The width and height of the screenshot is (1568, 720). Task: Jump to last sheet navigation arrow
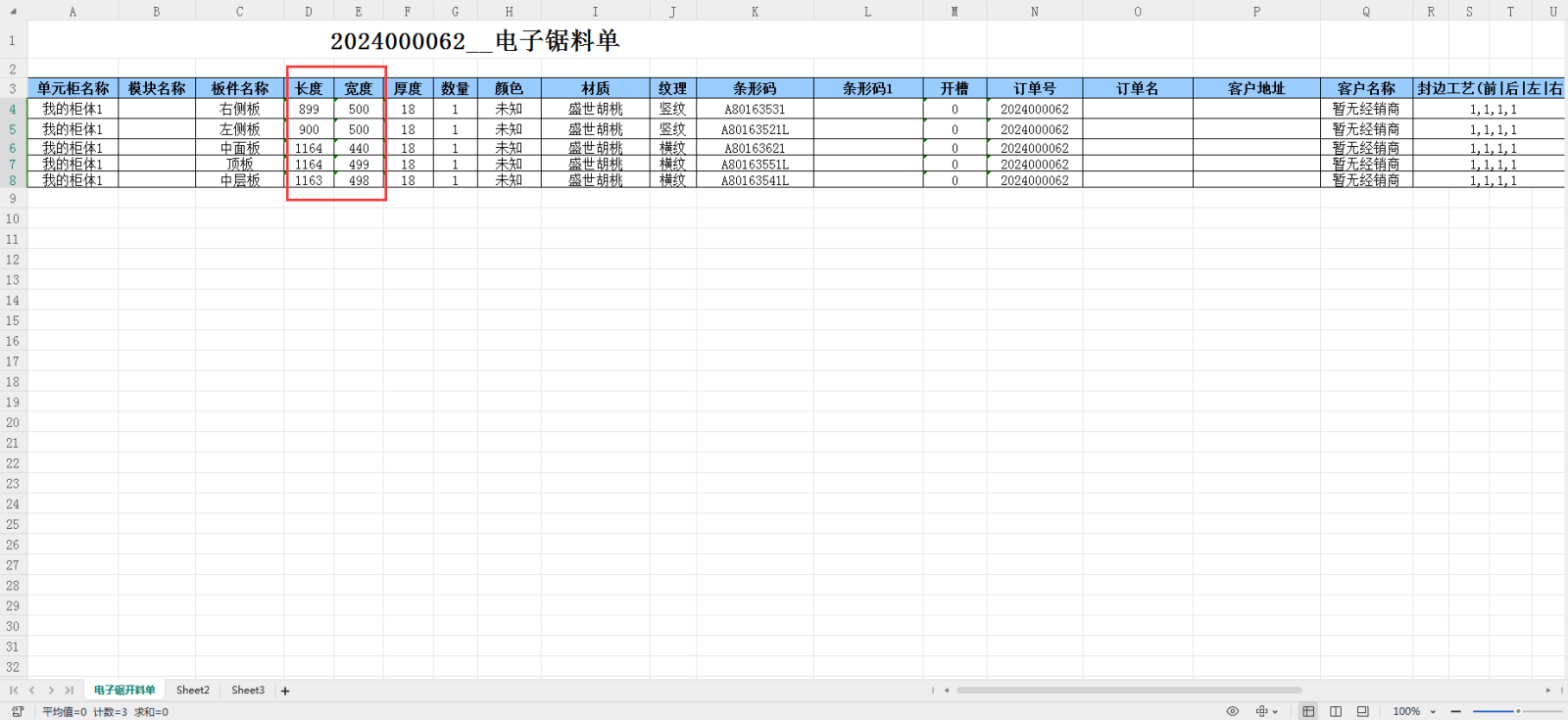point(69,691)
